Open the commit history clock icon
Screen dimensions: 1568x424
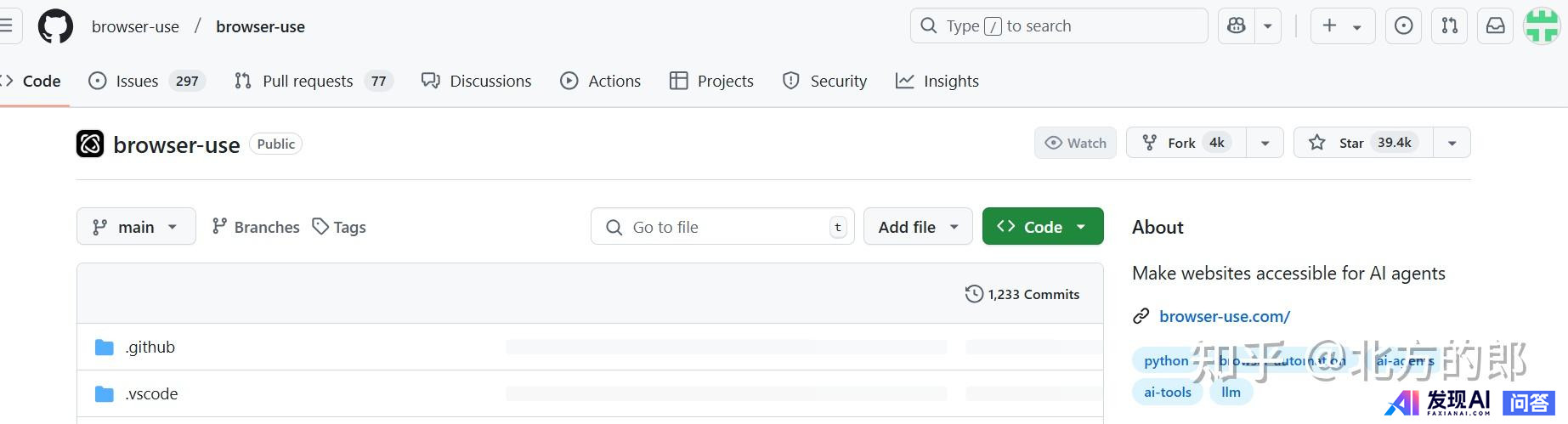pyautogui.click(x=974, y=294)
